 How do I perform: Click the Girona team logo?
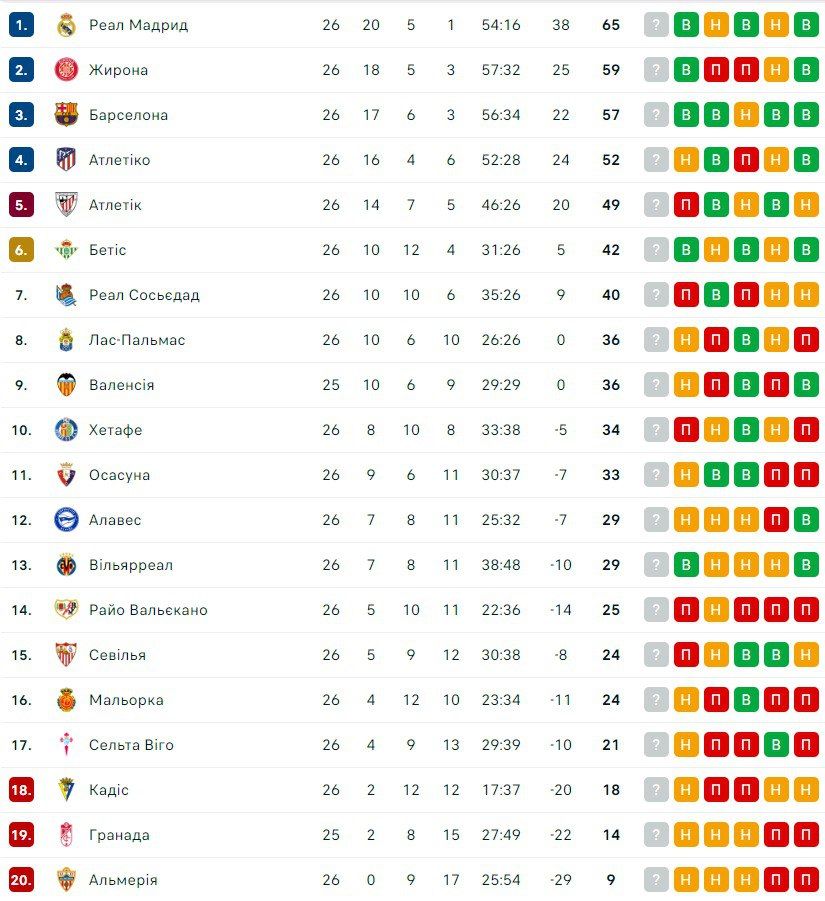[66, 70]
